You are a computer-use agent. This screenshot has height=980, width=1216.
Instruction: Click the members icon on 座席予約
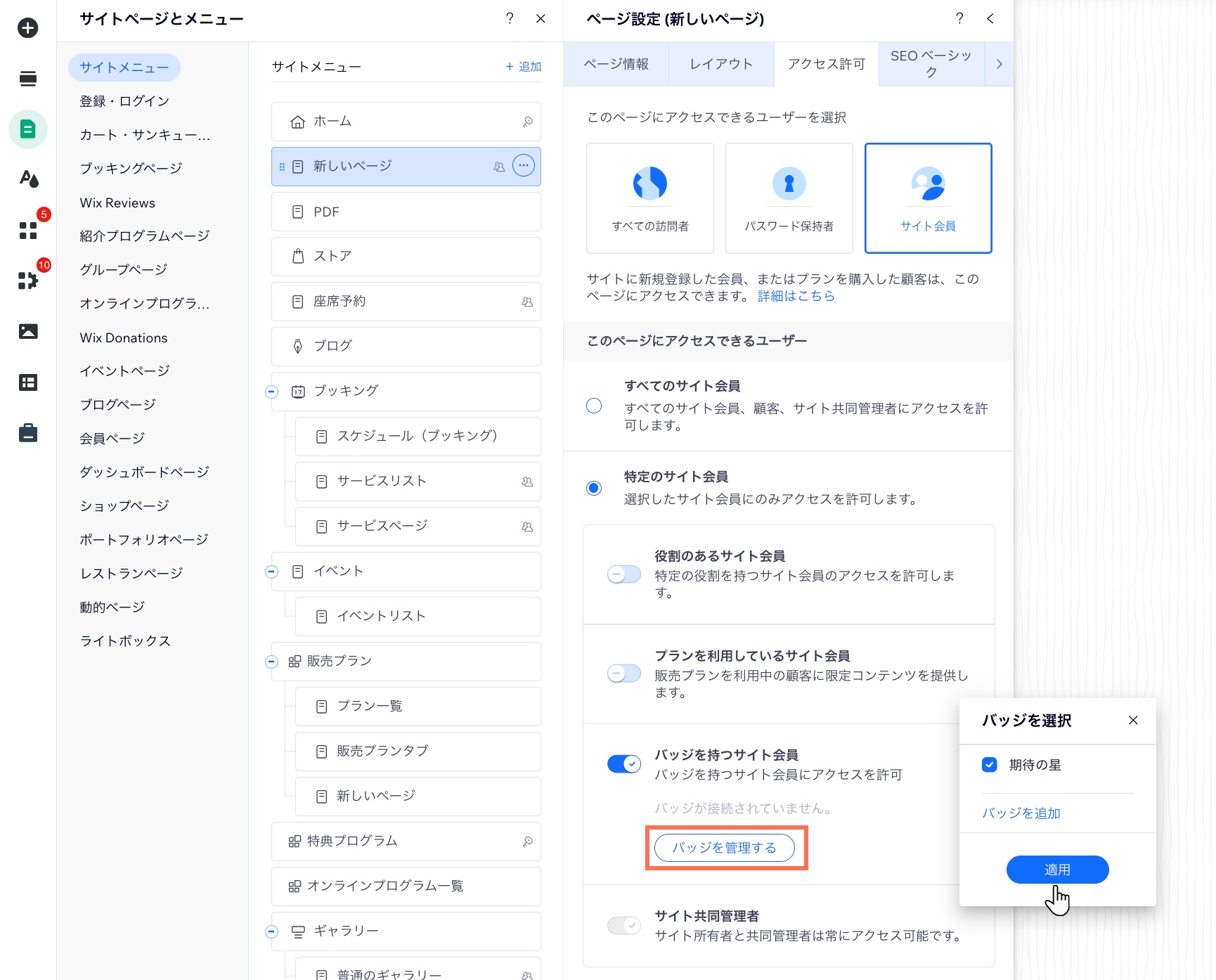tap(526, 301)
